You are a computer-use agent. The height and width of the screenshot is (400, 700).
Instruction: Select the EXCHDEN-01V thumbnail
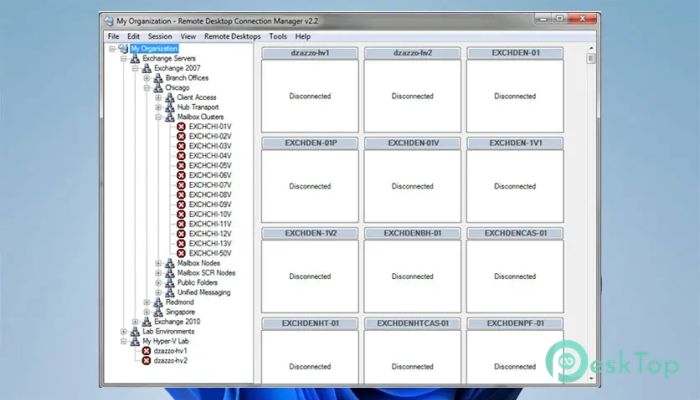(412, 180)
